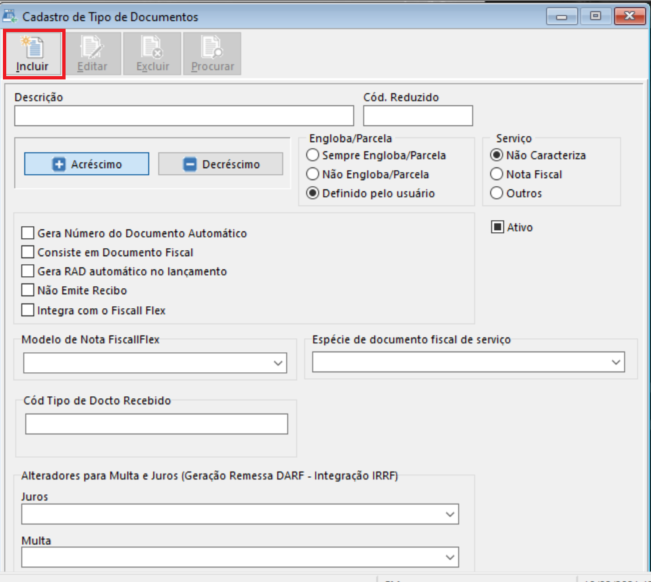
Task: Maximize the Cadastro de Tipo de Documentos window
Action: (595, 16)
